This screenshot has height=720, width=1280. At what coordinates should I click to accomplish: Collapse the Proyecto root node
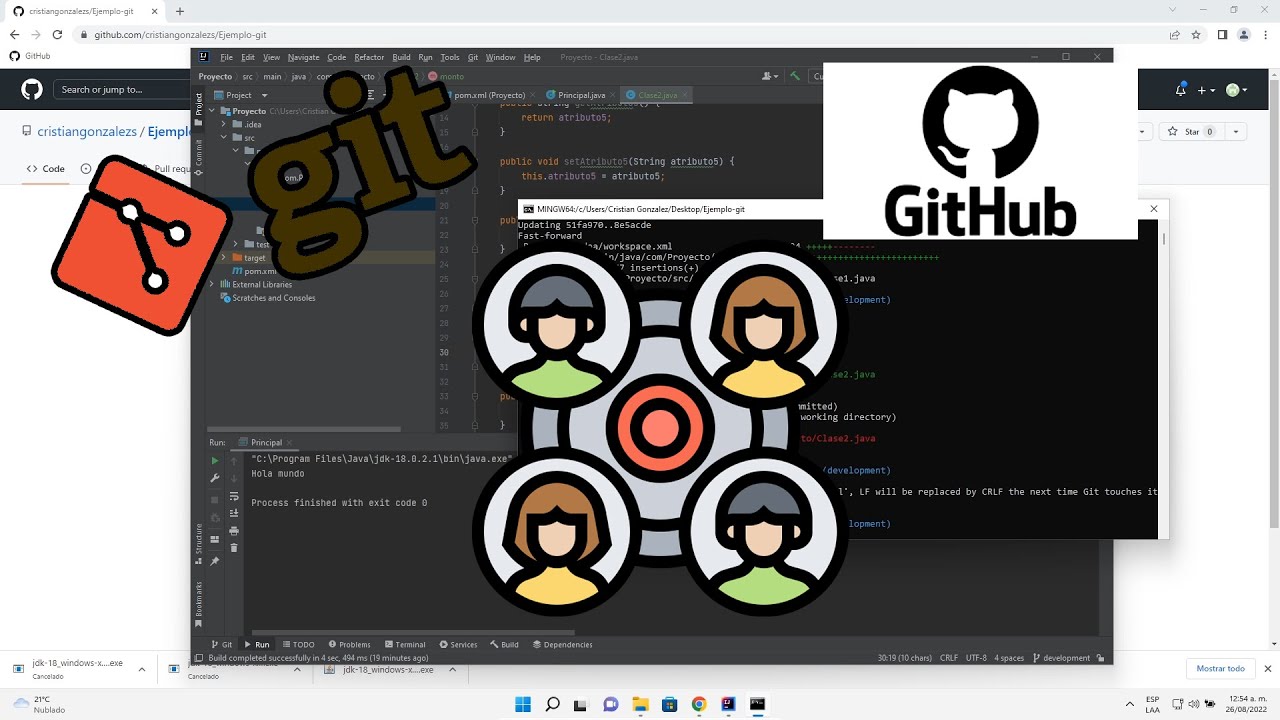click(x=212, y=111)
